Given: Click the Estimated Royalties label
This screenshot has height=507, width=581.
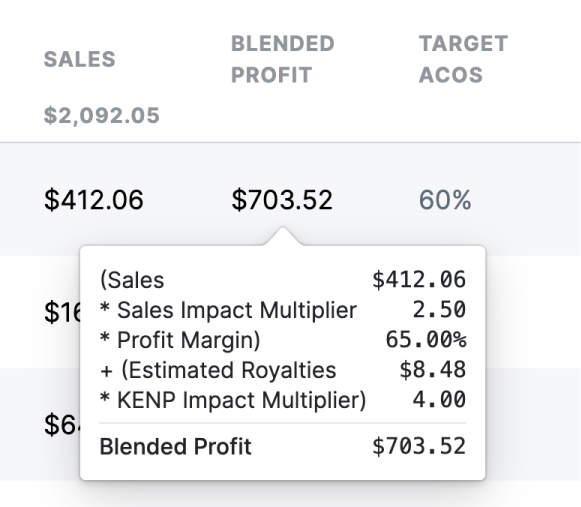Looking at the screenshot, I should pyautogui.click(x=218, y=370).
